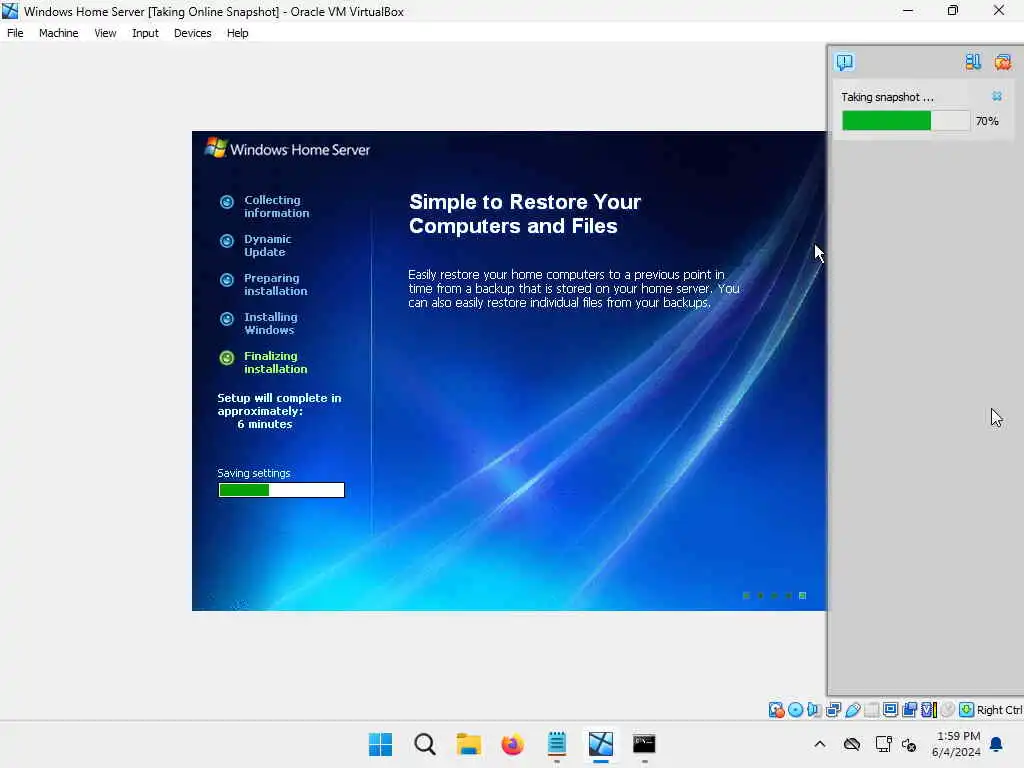The height and width of the screenshot is (768, 1024).
Task: Open the Windows notifications bell
Action: (x=997, y=744)
